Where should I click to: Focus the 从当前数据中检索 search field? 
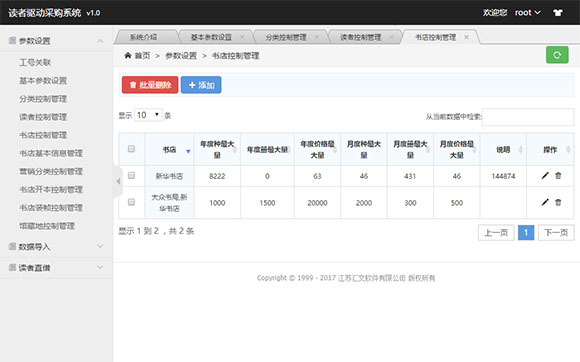tap(528, 116)
